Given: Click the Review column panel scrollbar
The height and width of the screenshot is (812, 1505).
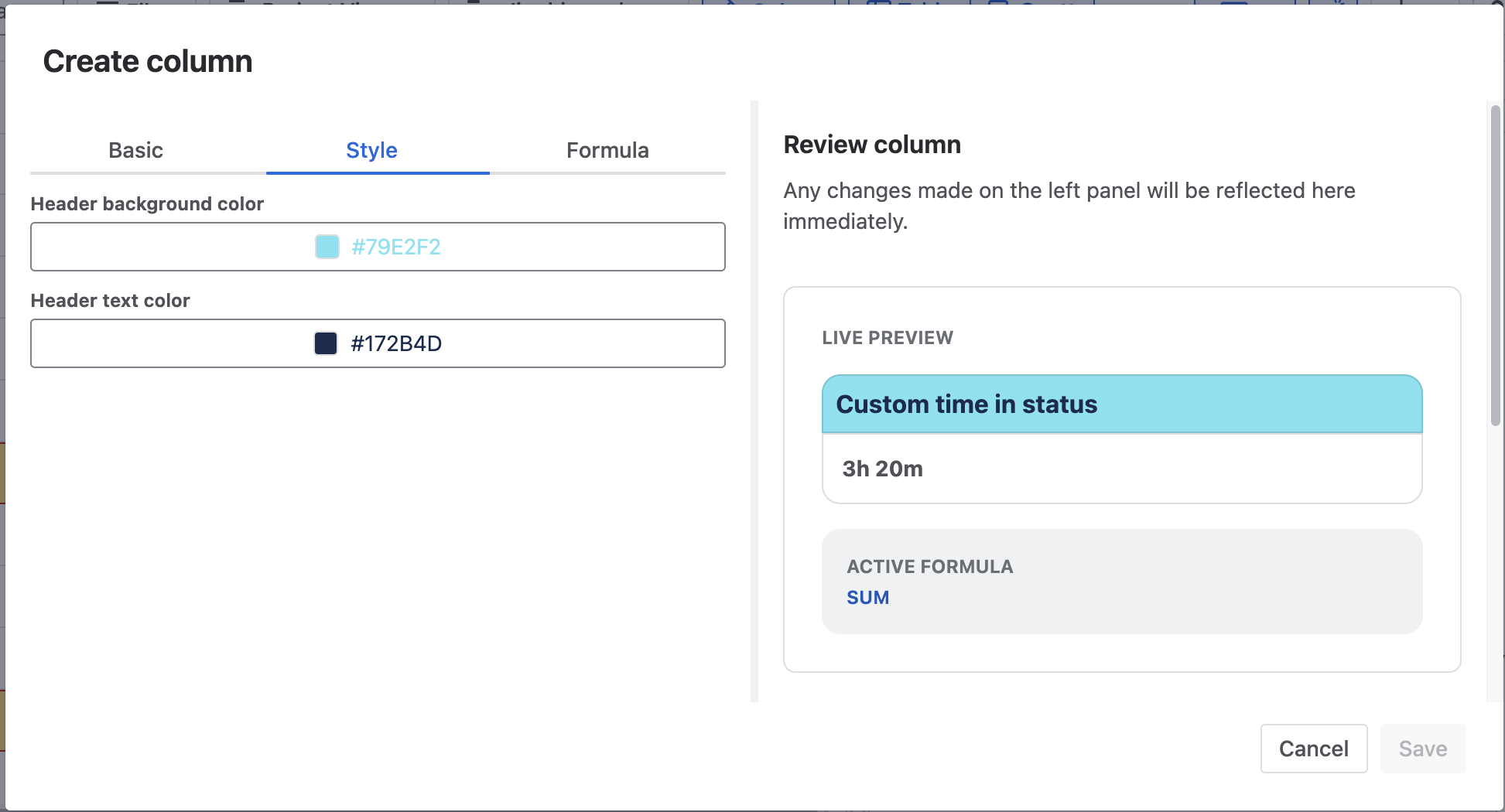Looking at the screenshot, I should pyautogui.click(x=1495, y=264).
